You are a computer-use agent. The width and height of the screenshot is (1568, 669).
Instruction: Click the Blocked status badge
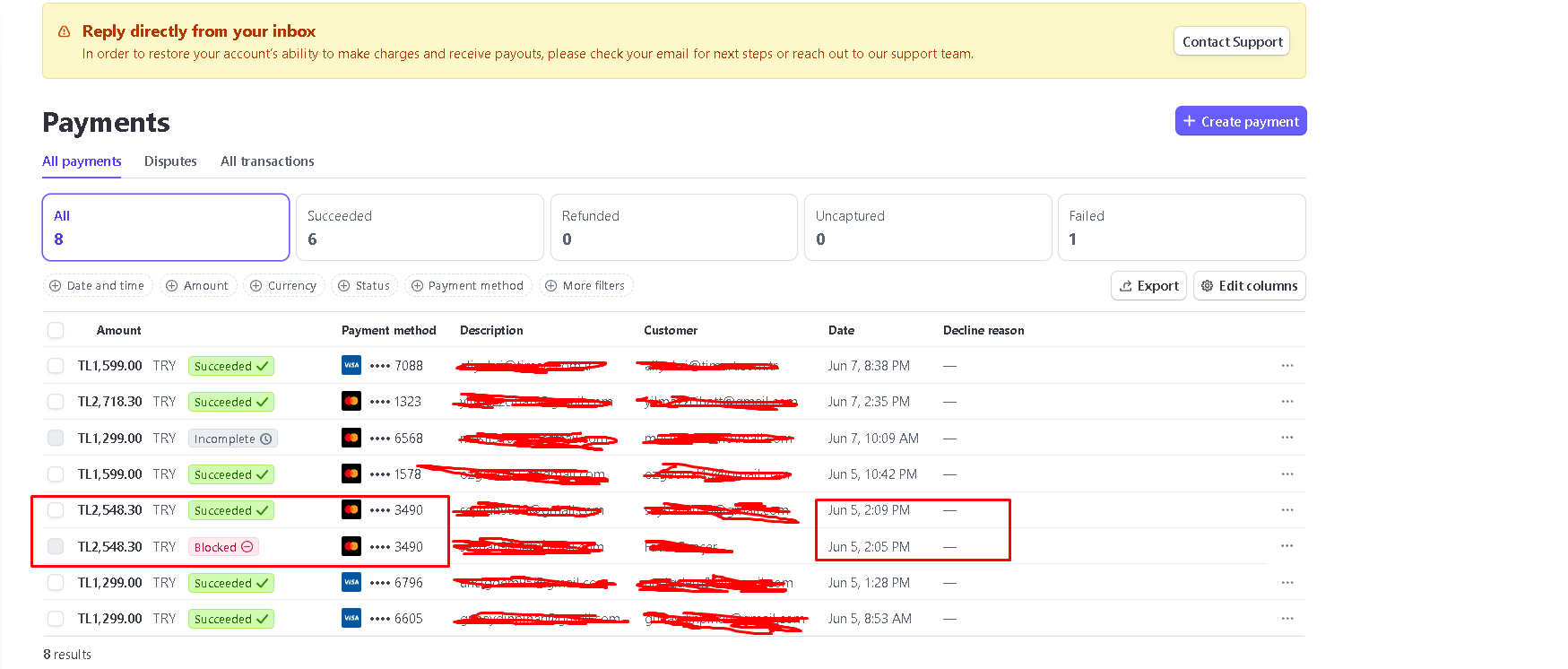point(223,547)
